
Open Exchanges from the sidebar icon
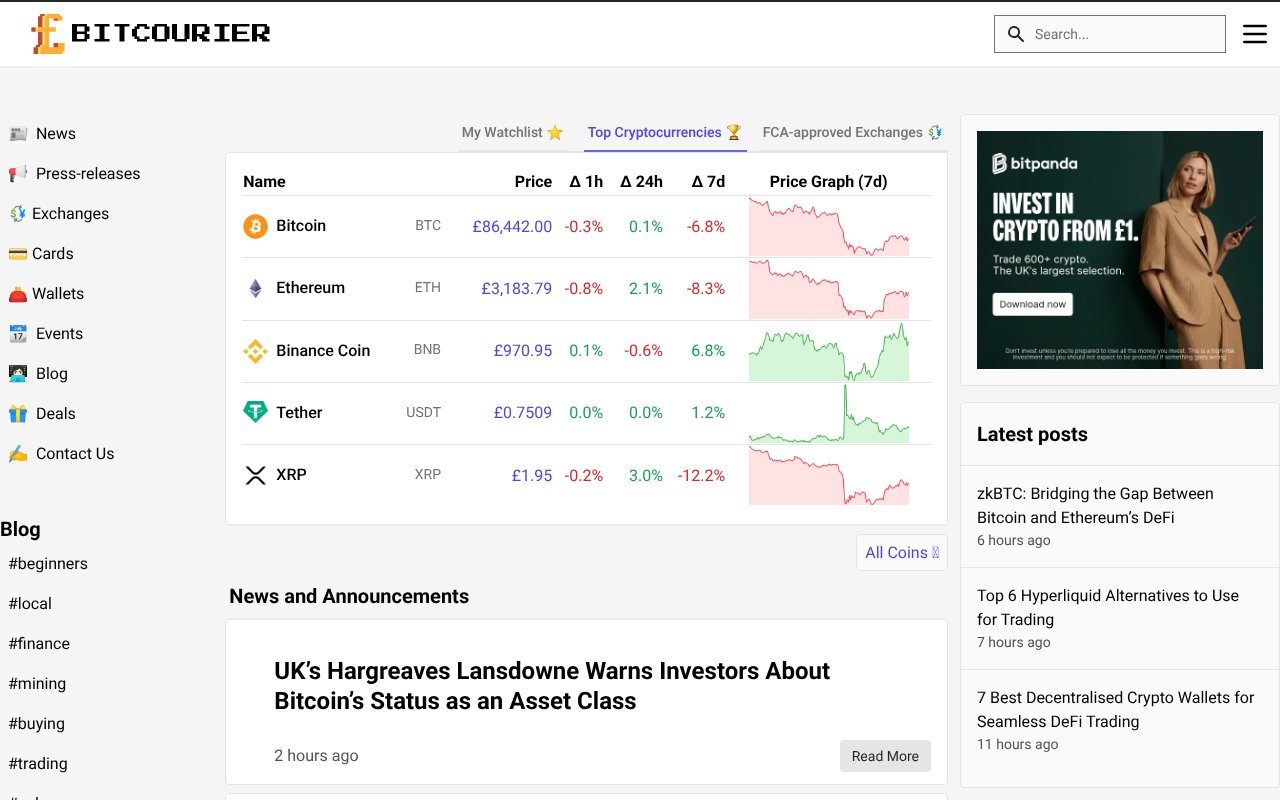(18, 213)
